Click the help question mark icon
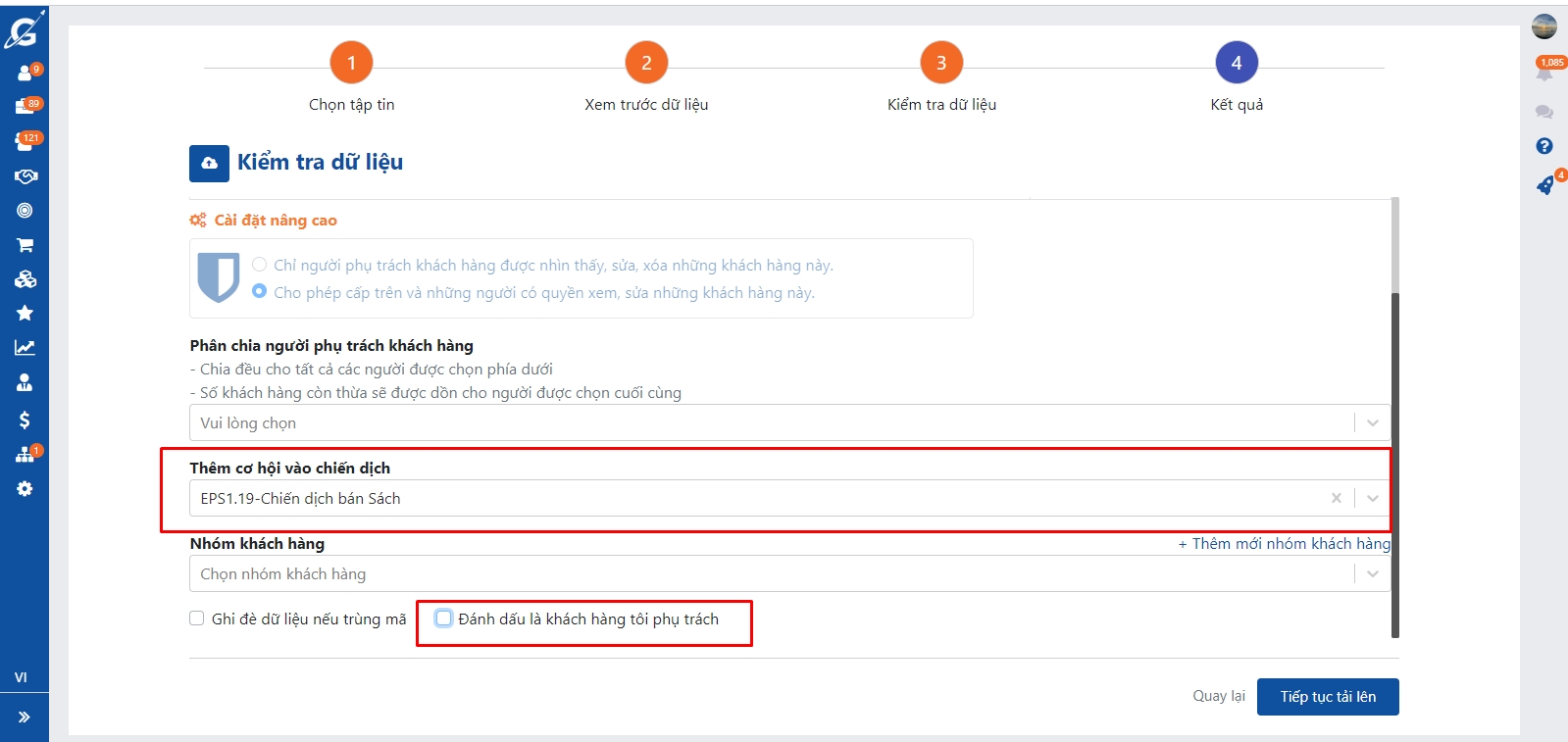Image resolution: width=1568 pixels, height=742 pixels. [1544, 146]
